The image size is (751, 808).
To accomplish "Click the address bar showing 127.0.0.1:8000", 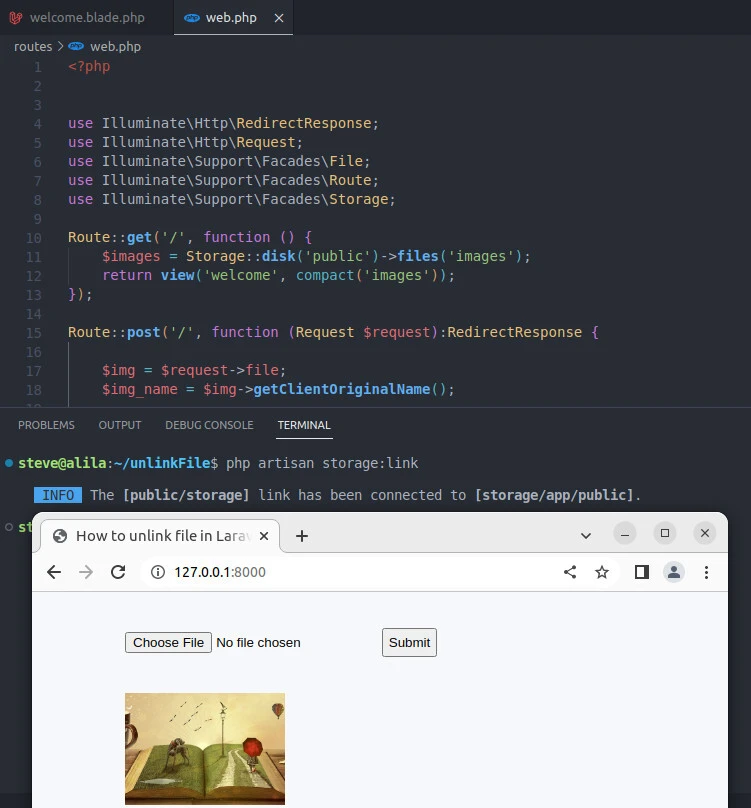I will (x=350, y=572).
